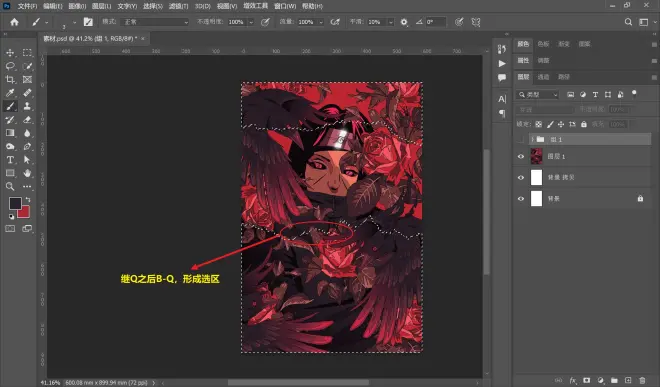Select the Path Selection tool
Viewport: 660px width, 387px height.
coord(27,160)
